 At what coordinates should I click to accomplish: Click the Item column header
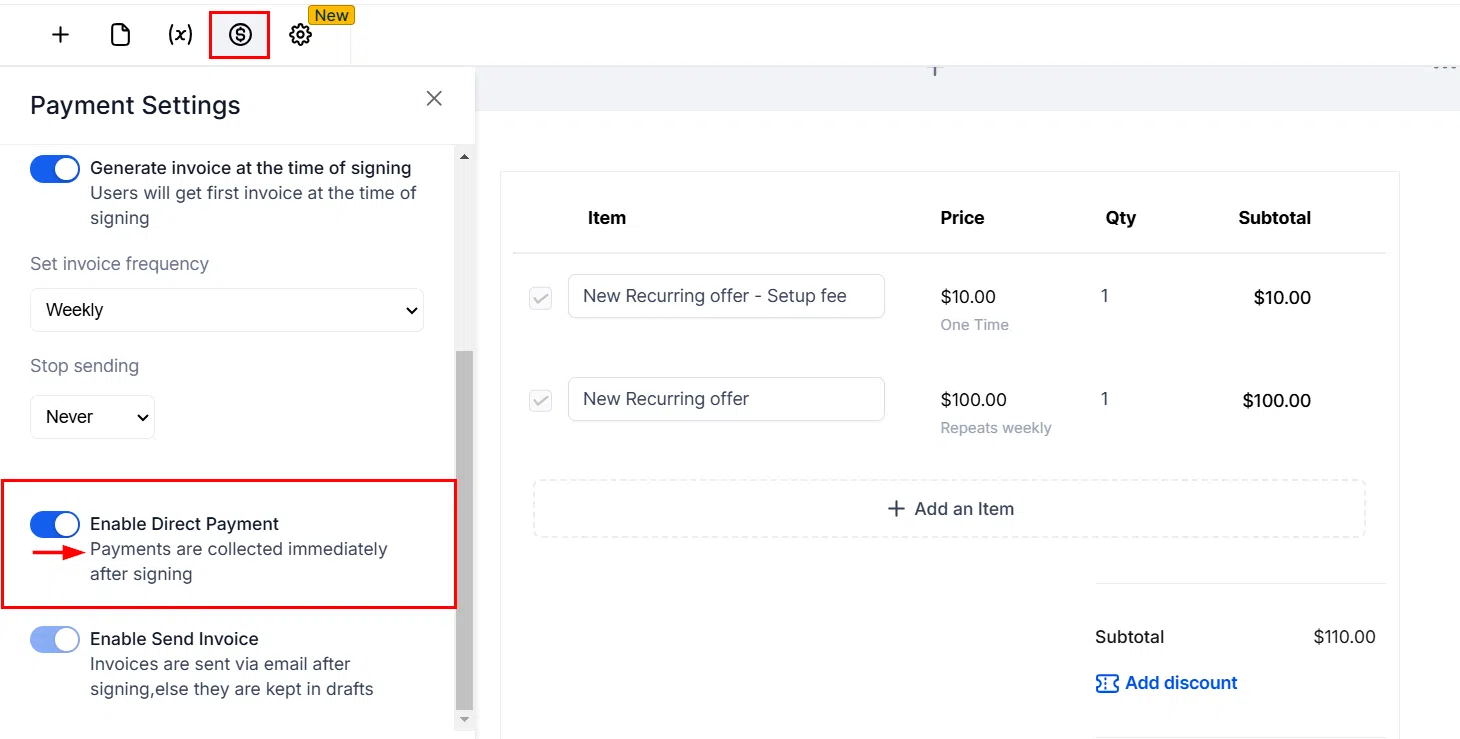click(607, 218)
